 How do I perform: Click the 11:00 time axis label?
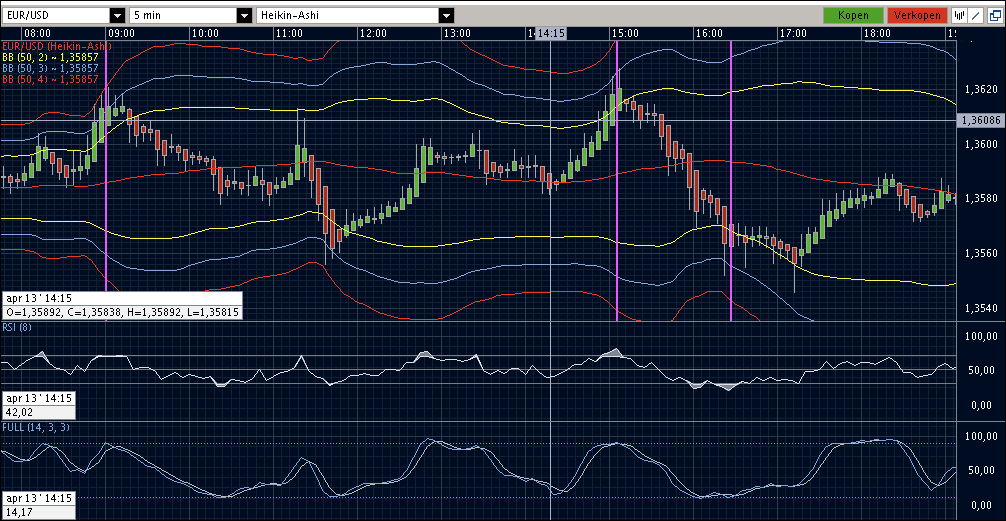tap(289, 33)
